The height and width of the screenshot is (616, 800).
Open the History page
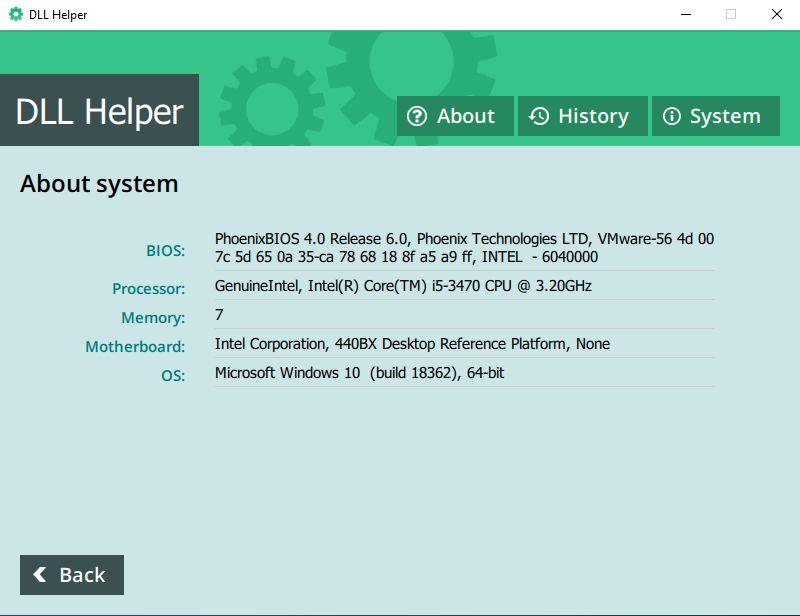click(x=583, y=116)
